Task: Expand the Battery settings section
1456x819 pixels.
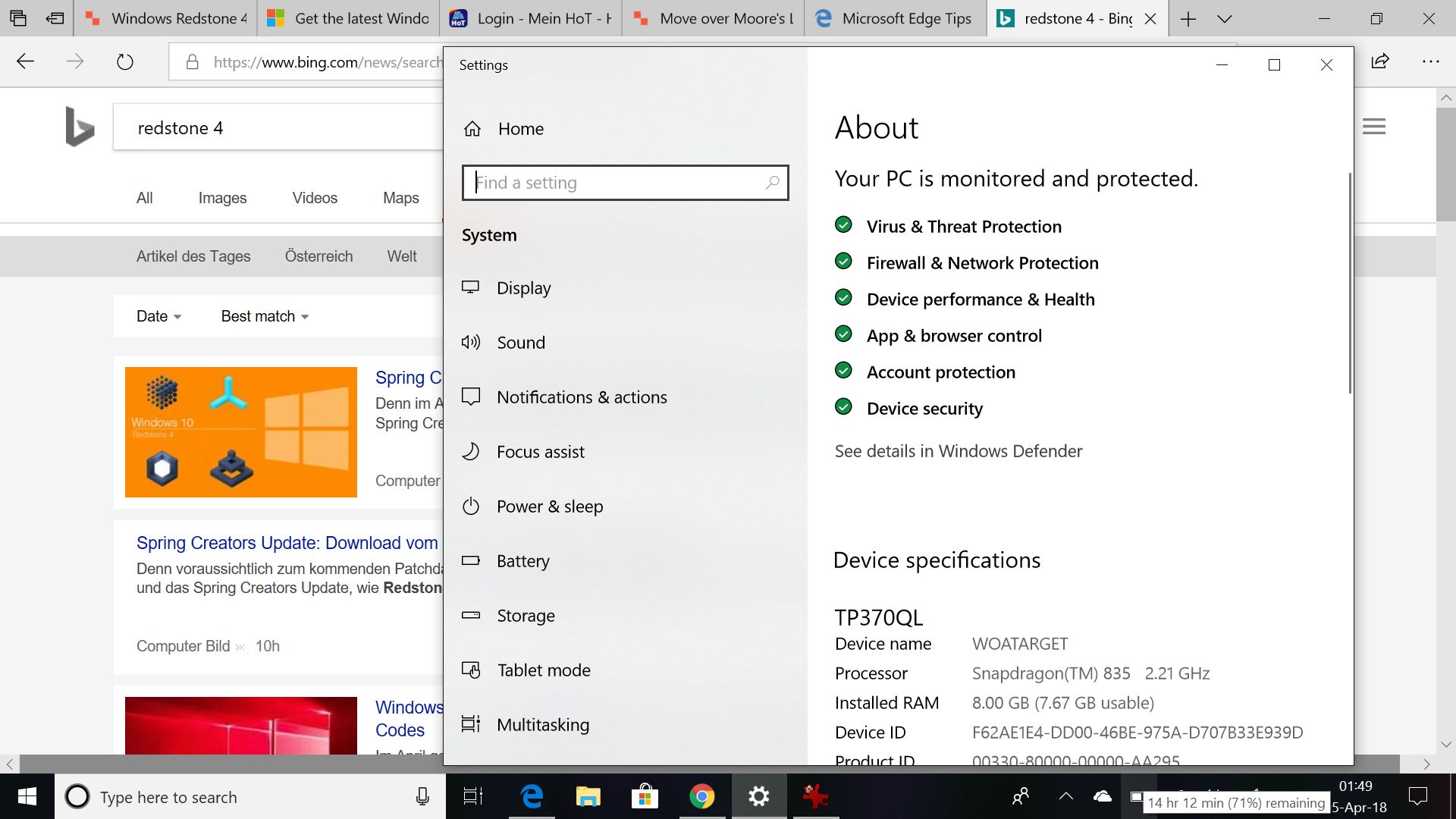Action: click(523, 560)
